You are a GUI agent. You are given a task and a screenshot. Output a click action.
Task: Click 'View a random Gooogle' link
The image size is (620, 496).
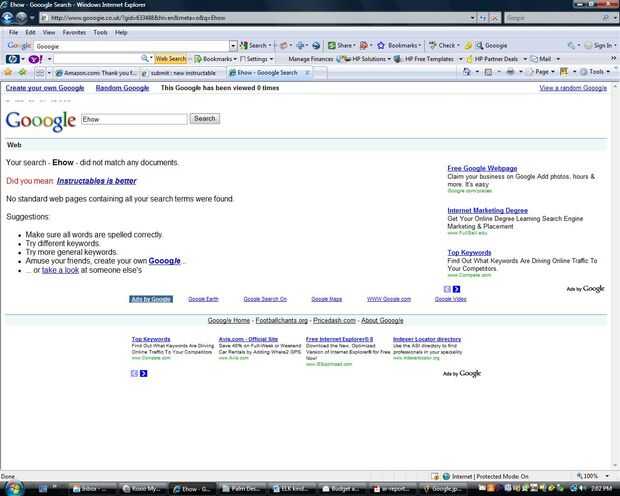coord(573,88)
